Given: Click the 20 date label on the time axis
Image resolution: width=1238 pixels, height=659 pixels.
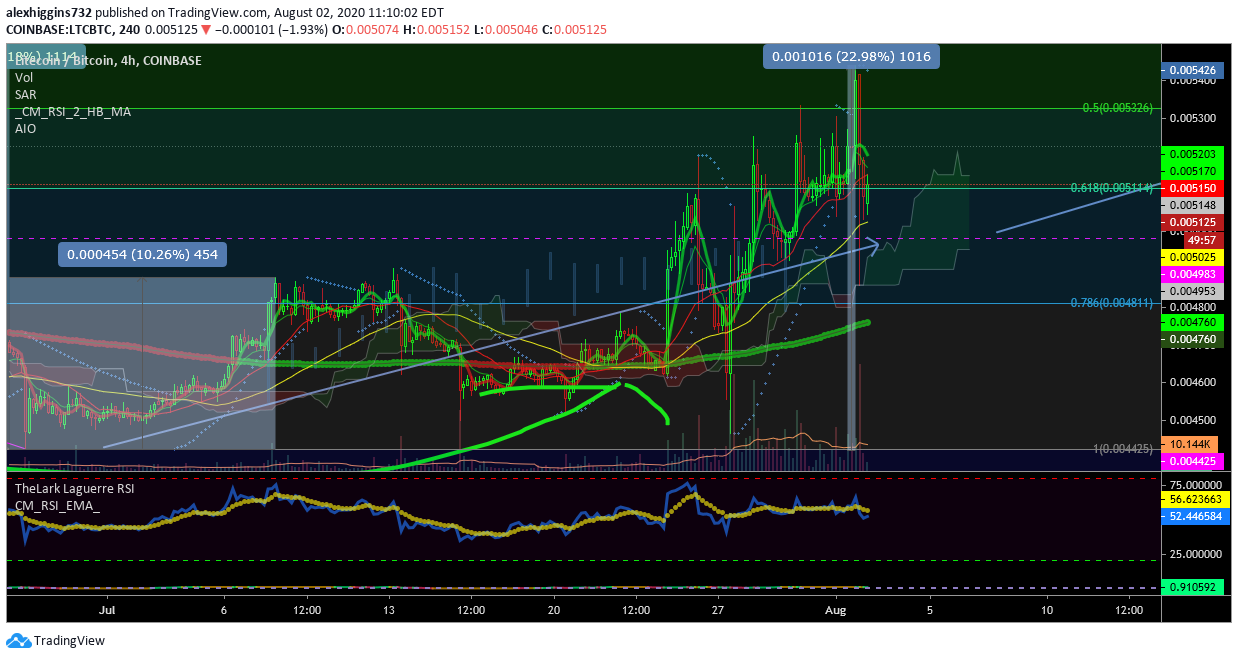Looking at the screenshot, I should coord(553,608).
